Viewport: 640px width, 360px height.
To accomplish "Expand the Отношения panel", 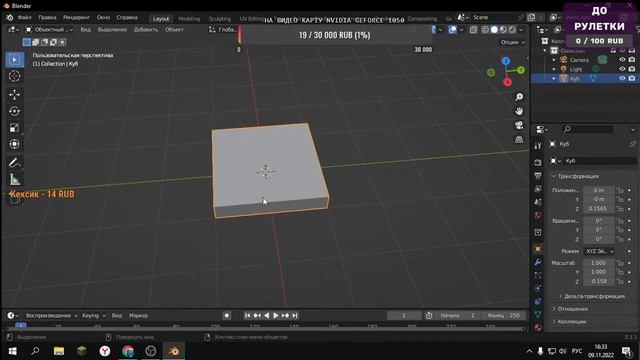I will pyautogui.click(x=572, y=309).
